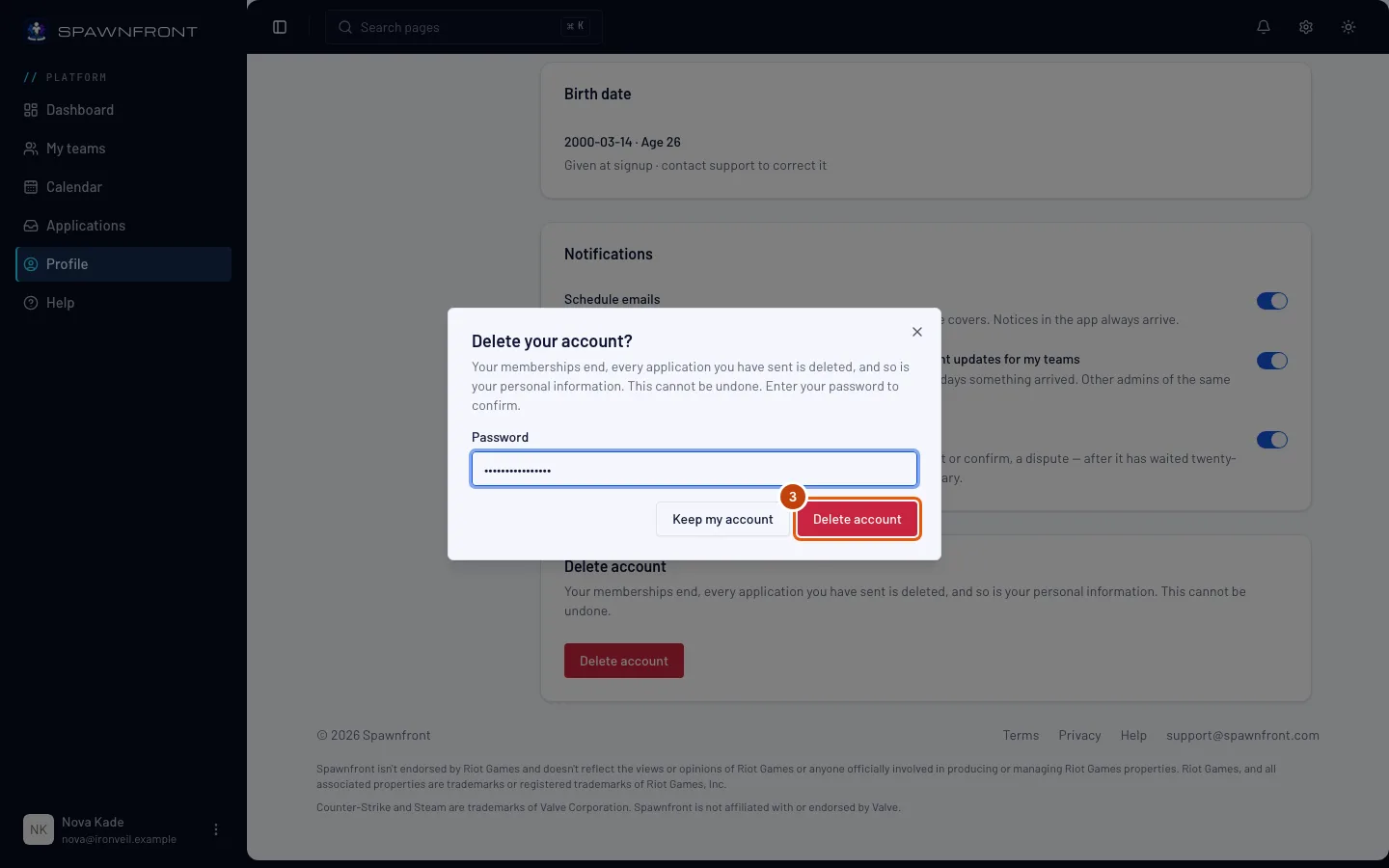1389x868 pixels.
Task: Focus the Password field
Action: (694, 469)
